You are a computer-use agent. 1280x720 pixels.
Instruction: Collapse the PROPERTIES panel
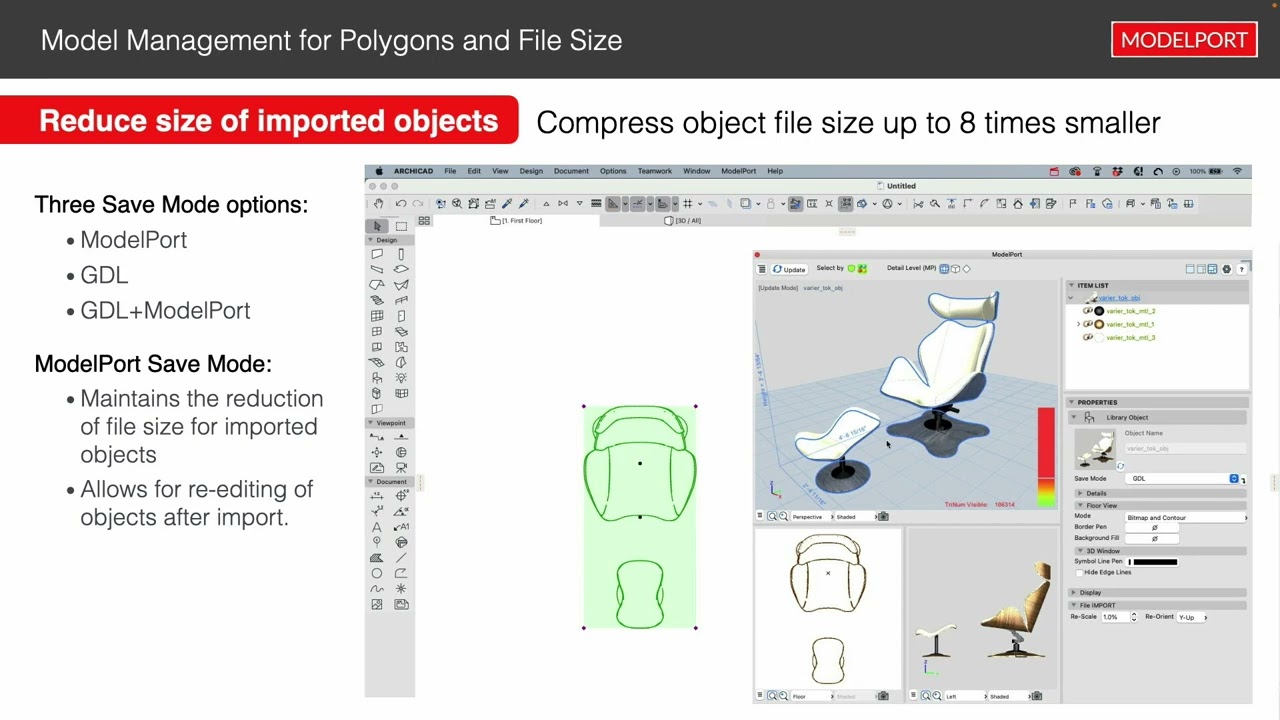coord(1071,402)
